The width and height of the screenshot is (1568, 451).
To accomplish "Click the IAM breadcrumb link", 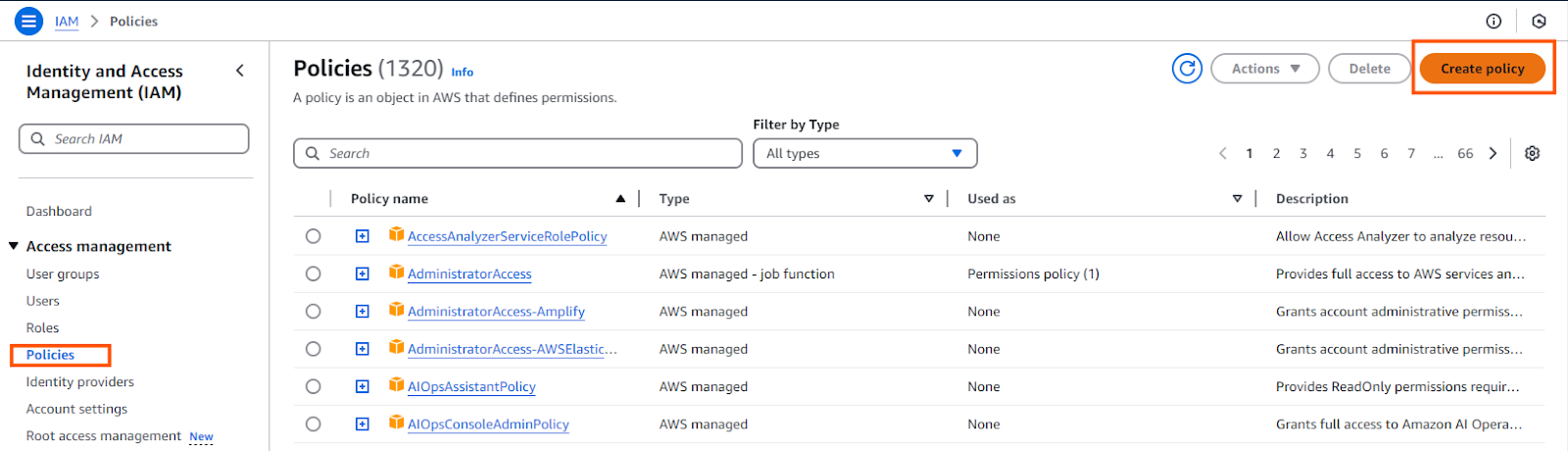I will click(67, 21).
